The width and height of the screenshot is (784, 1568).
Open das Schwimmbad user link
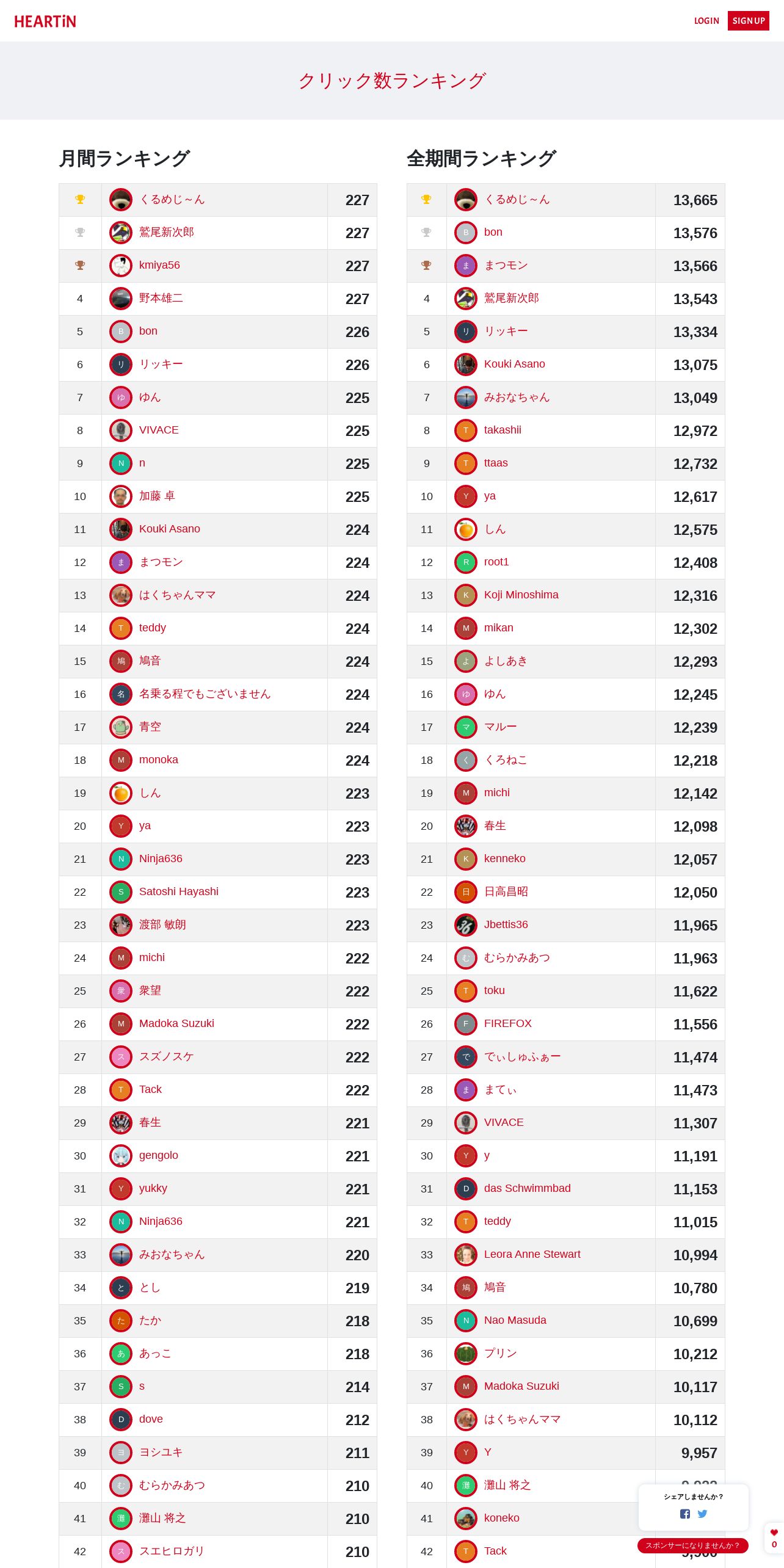527,1188
